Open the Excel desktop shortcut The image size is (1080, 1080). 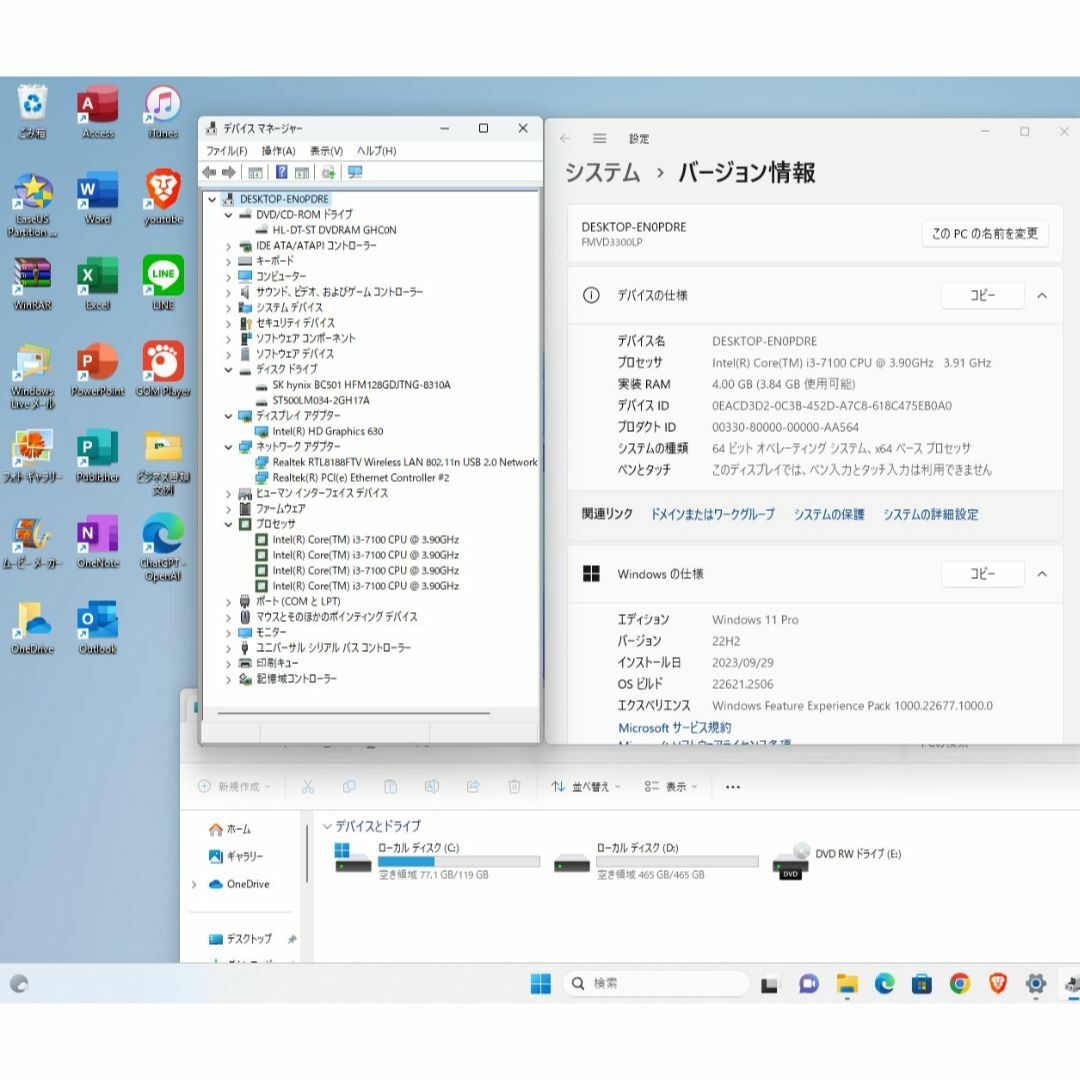pos(97,284)
